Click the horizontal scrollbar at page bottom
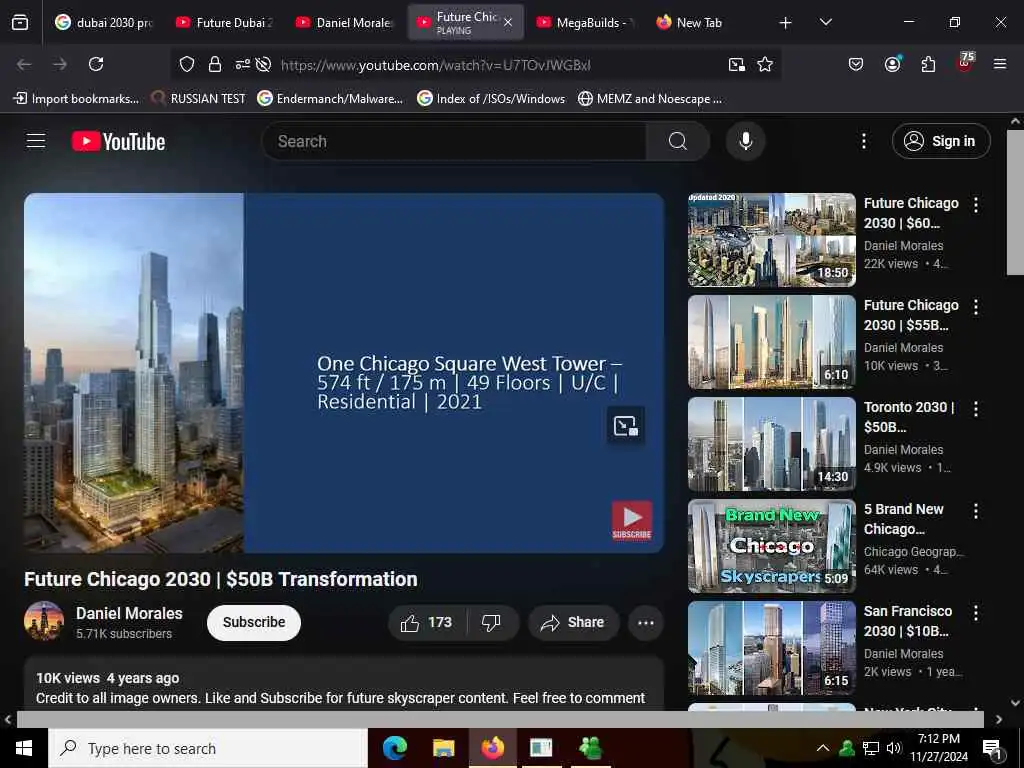Image resolution: width=1024 pixels, height=768 pixels. (500, 719)
